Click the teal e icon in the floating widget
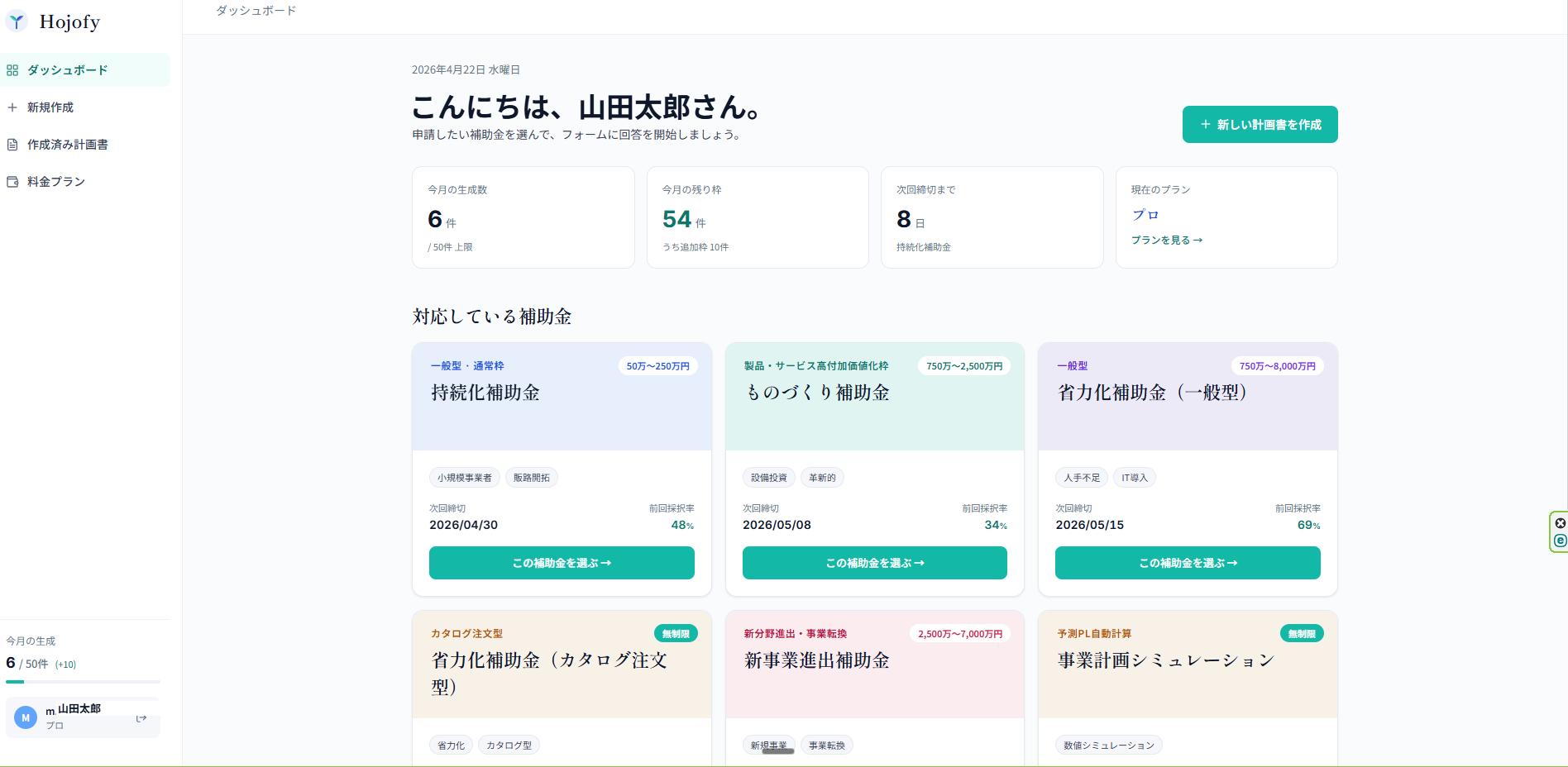The image size is (1568, 767). point(1560,541)
